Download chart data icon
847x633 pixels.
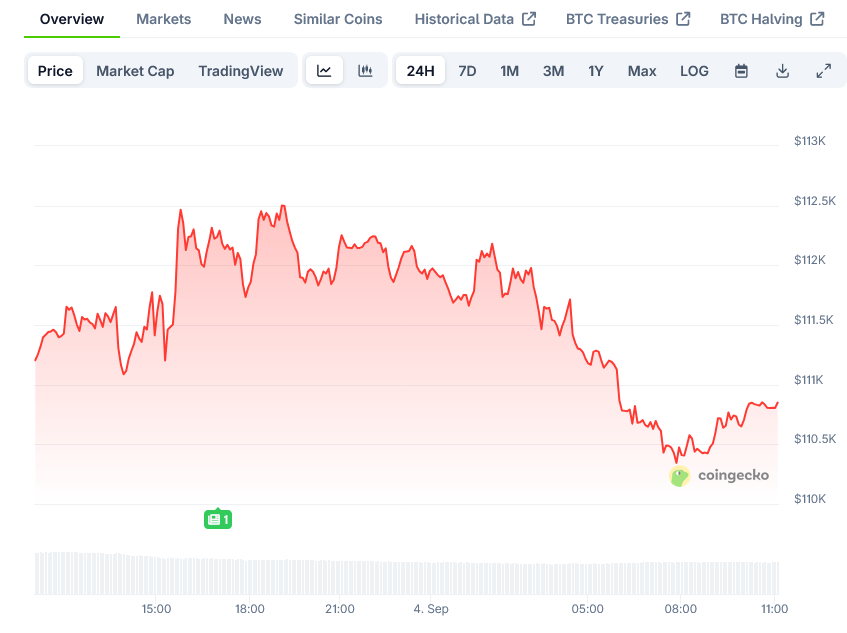[x=782, y=71]
